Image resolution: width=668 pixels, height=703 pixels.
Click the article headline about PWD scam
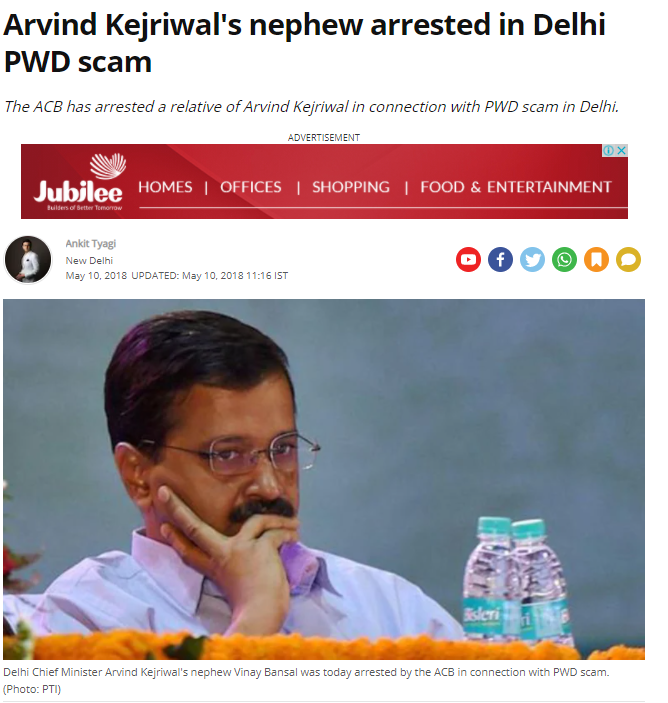coord(304,43)
